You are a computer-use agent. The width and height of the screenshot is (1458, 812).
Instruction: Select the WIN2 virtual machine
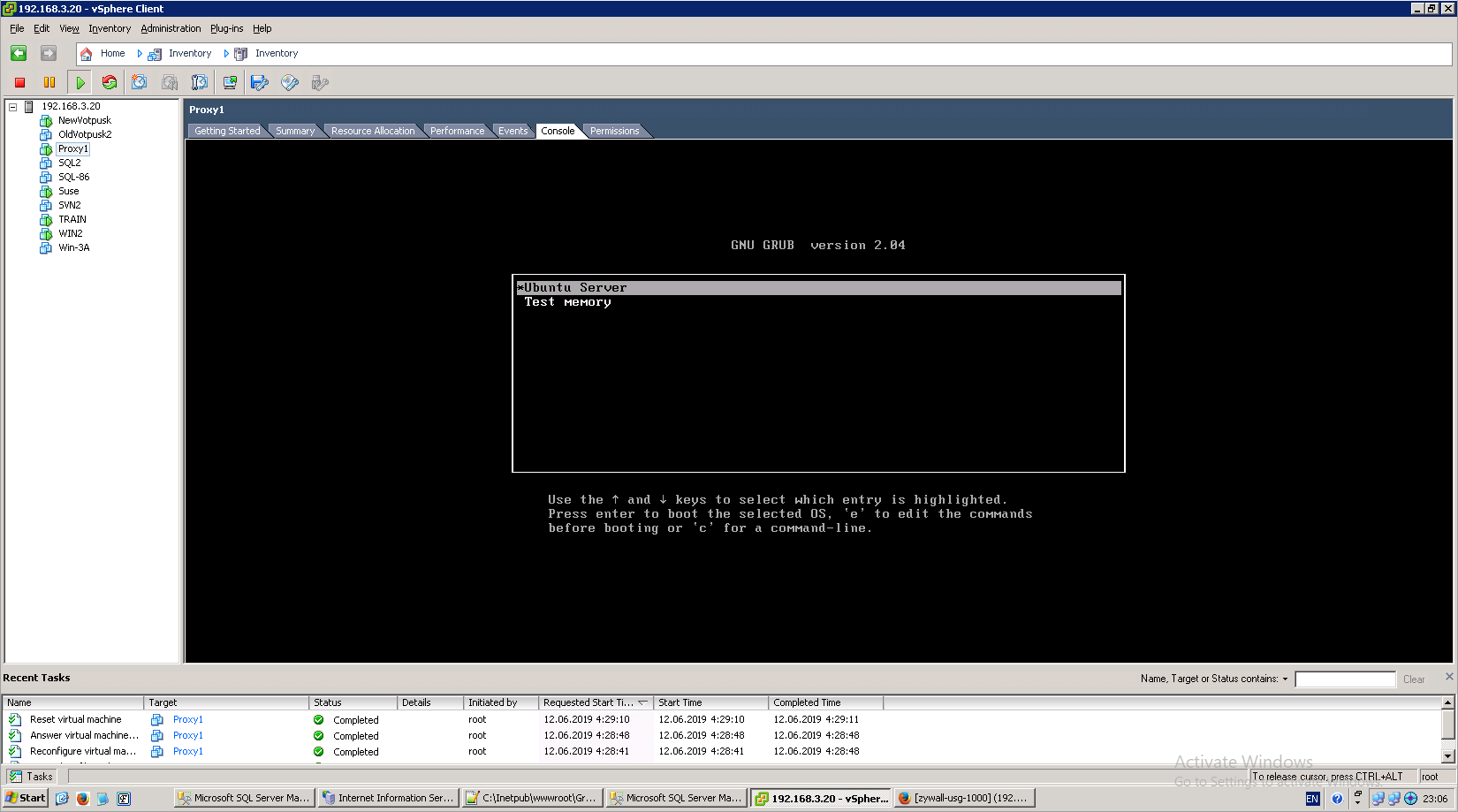click(x=71, y=233)
